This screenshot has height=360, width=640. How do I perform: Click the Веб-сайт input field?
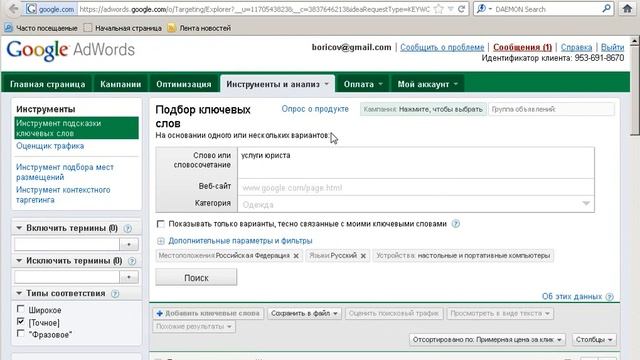point(416,188)
